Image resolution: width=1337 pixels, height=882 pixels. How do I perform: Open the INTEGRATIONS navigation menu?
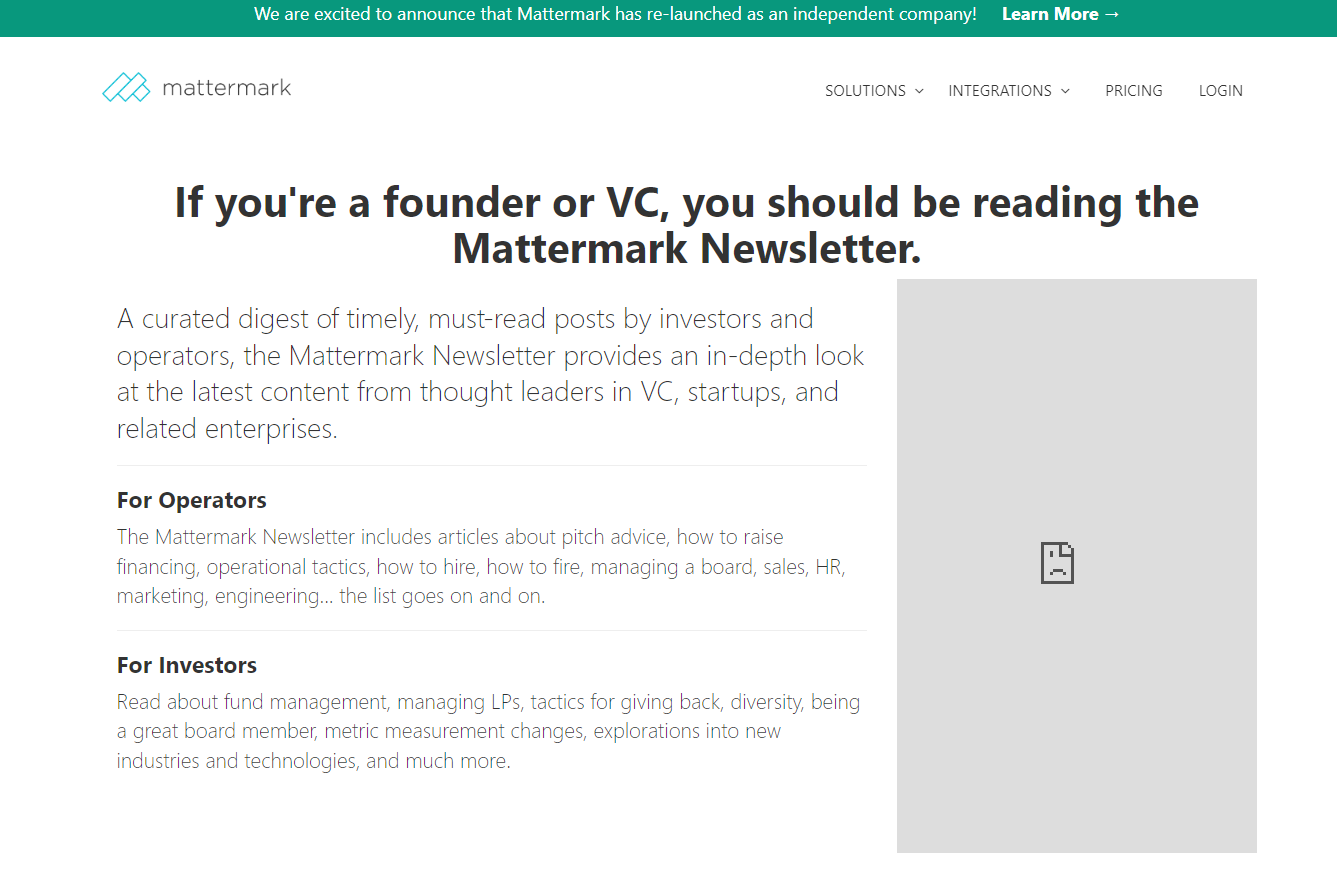[1001, 90]
